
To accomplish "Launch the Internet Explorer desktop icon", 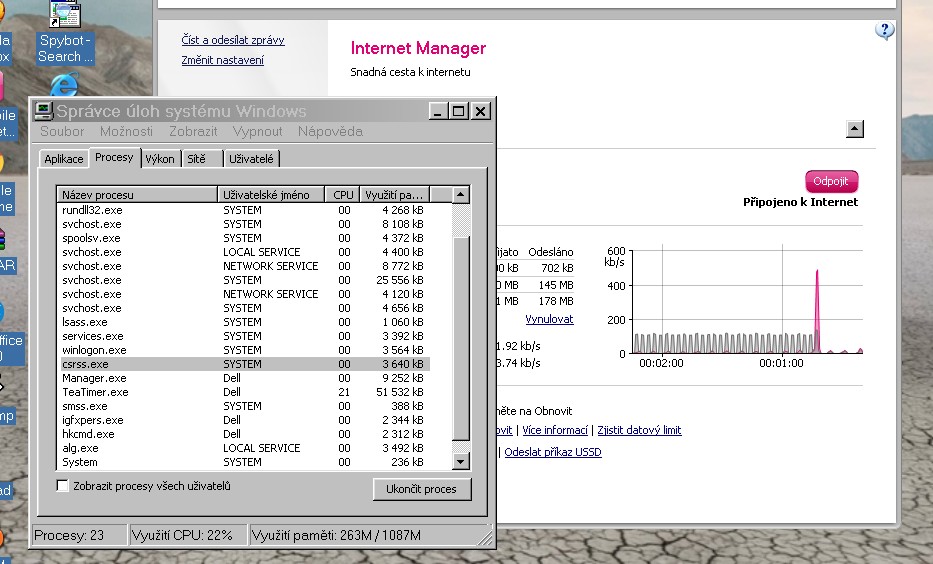I will click(x=64, y=84).
